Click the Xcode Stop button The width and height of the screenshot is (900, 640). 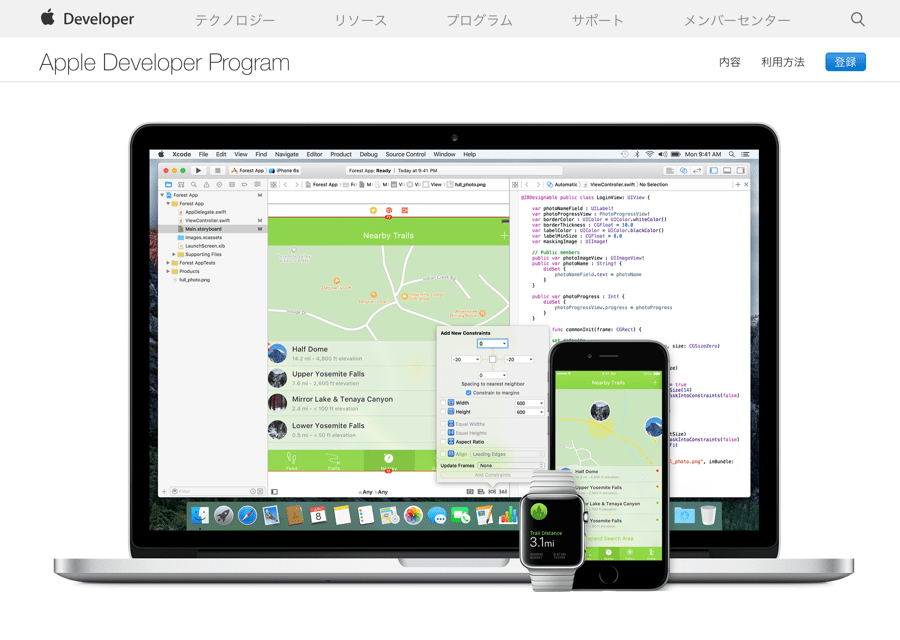coord(218,170)
